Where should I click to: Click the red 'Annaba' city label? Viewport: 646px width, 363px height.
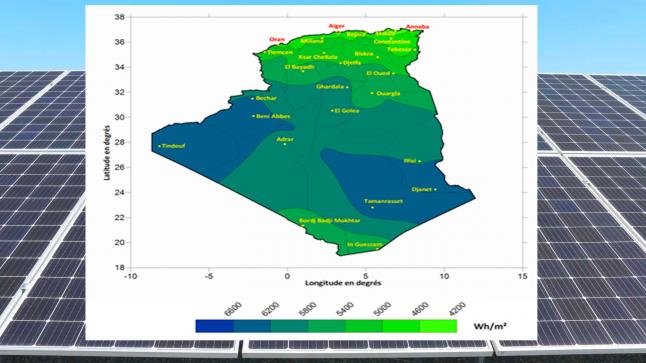tap(417, 27)
